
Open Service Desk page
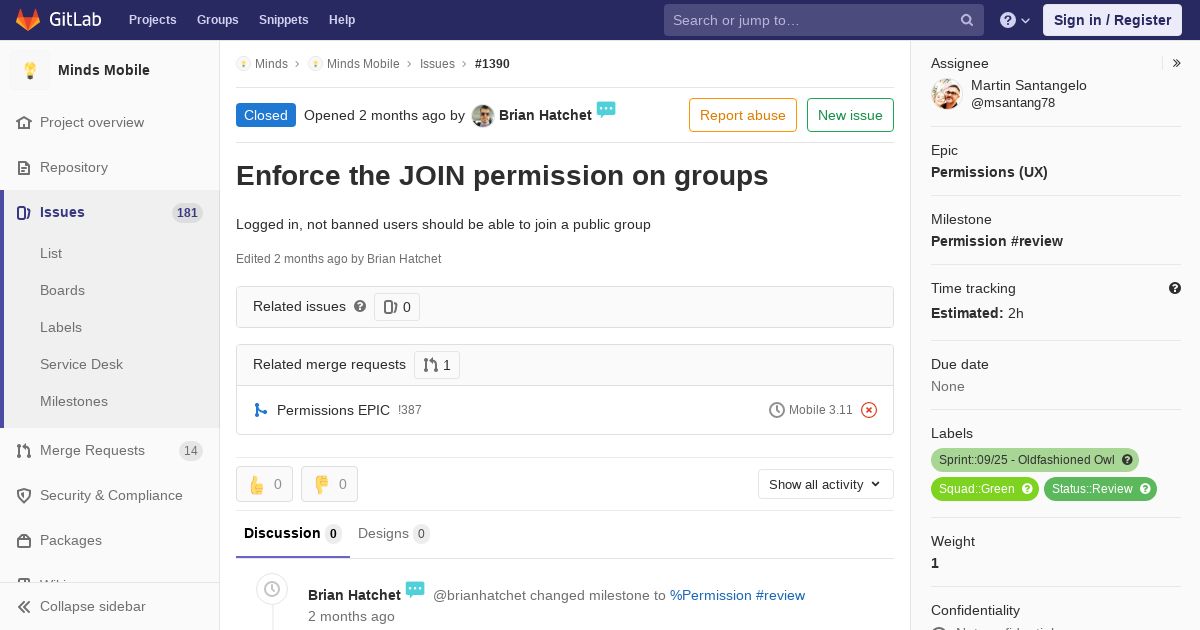pos(81,364)
